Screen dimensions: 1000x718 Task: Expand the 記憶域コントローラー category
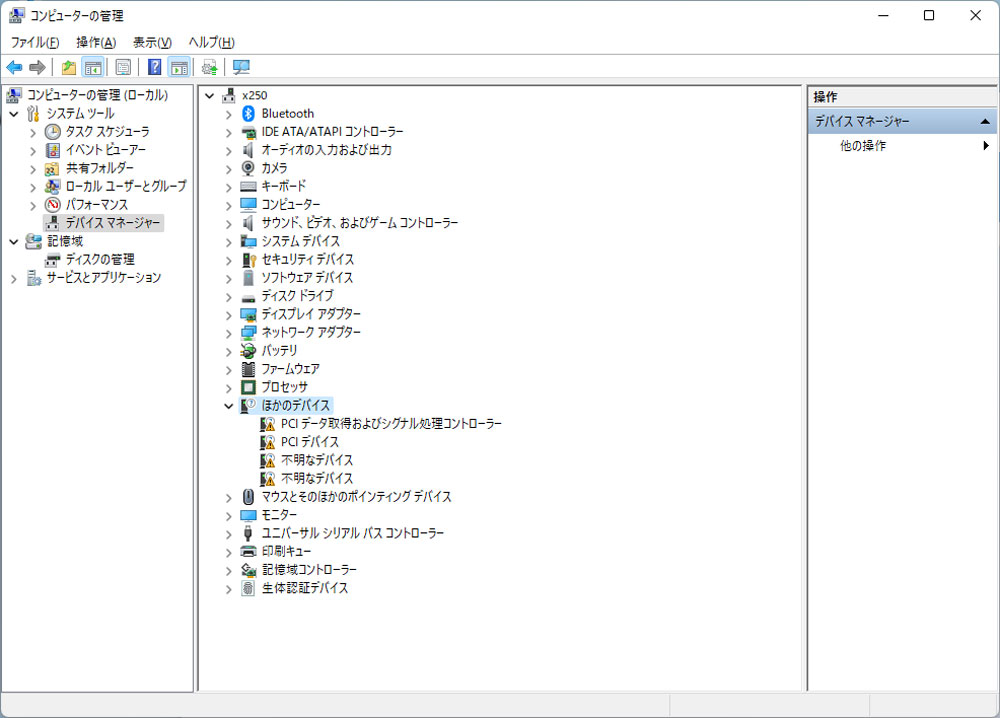click(228, 570)
